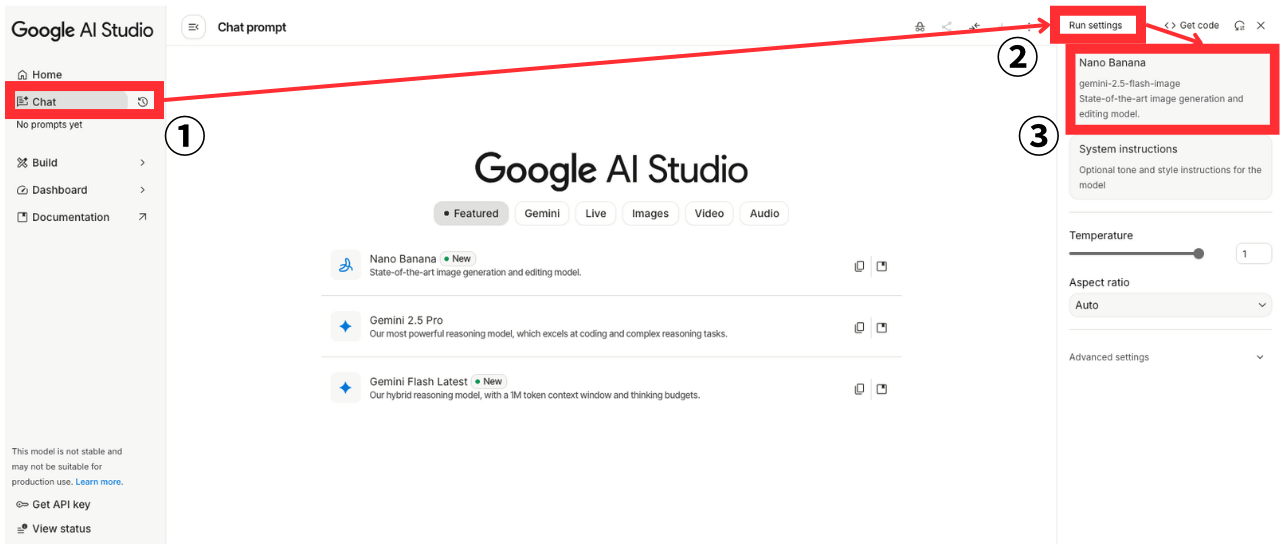This screenshot has height=547, width=1282.
Task: Copy the Nano Banana model ID
Action: click(859, 266)
